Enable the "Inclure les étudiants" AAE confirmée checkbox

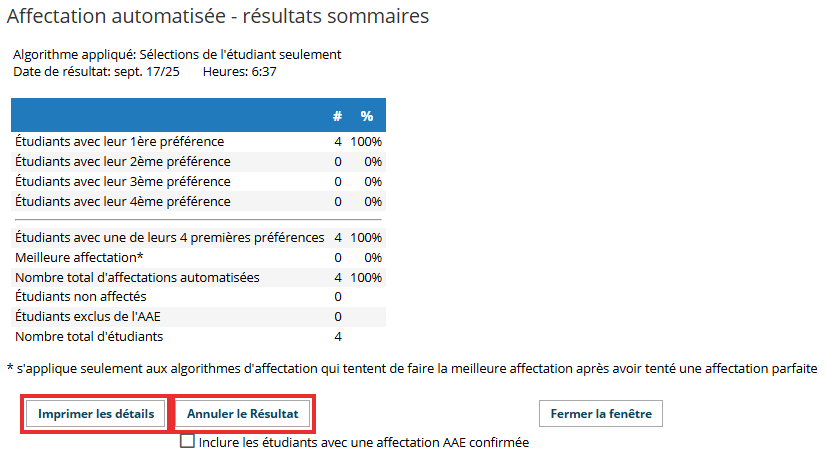click(186, 441)
